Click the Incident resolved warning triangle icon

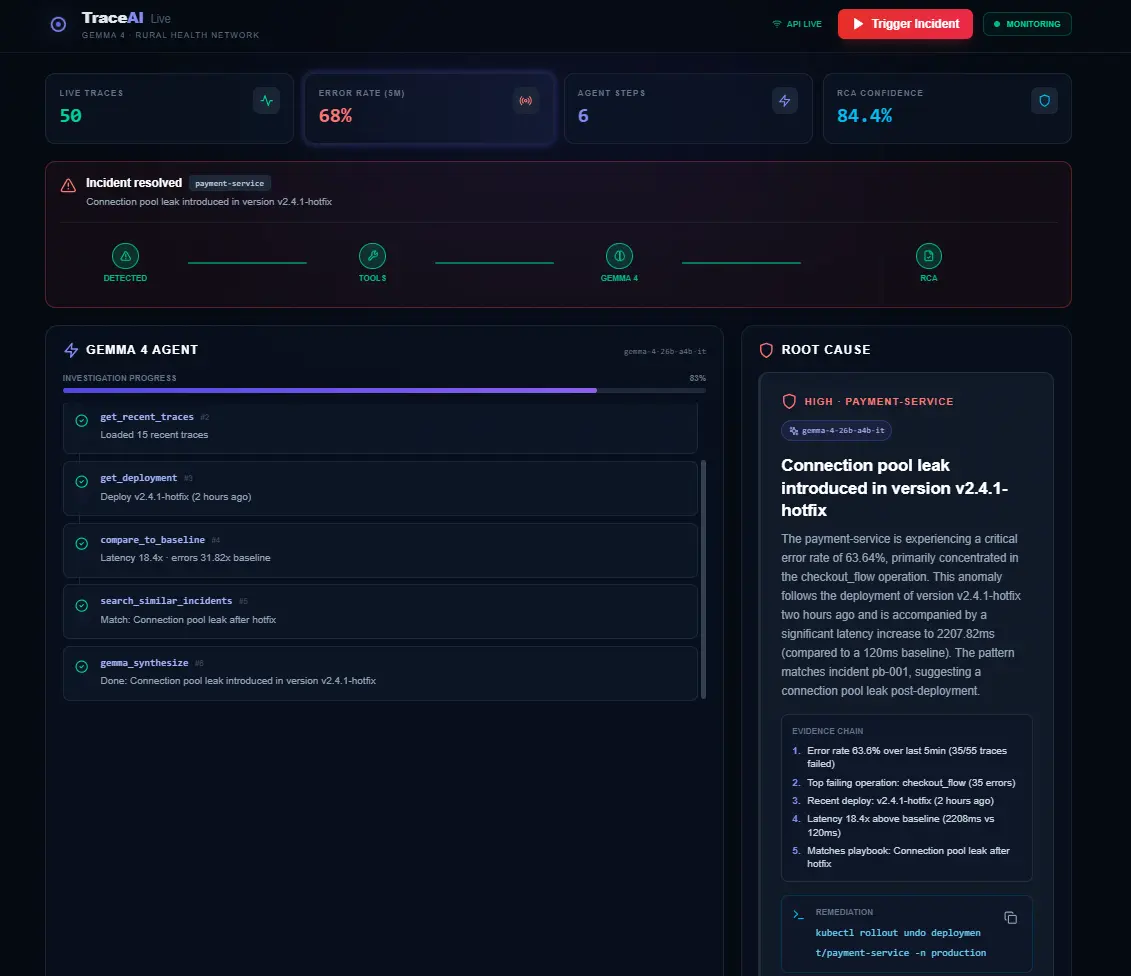(x=69, y=185)
